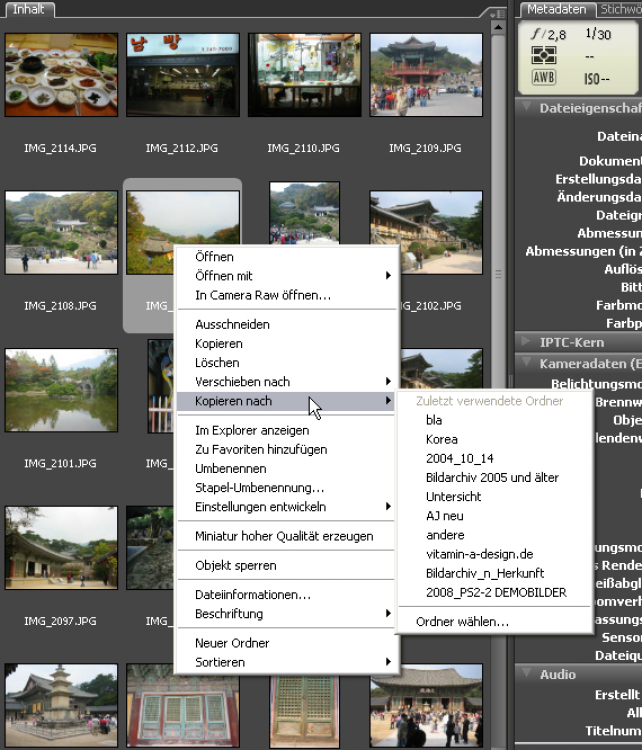Viewport: 642px width, 750px height.
Task: Switch to the Stichwörter tab
Action: coord(620,9)
